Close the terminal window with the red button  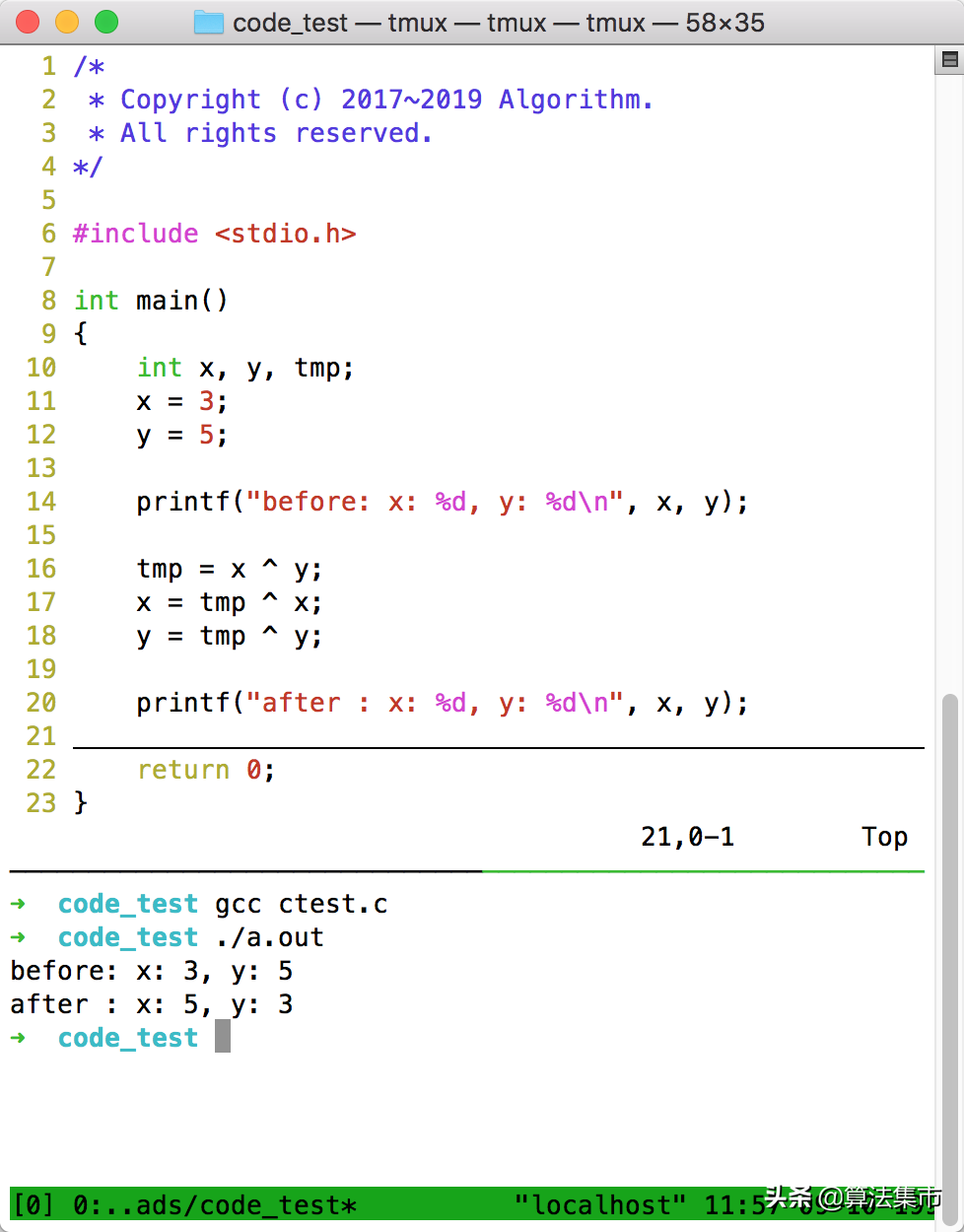(28, 22)
